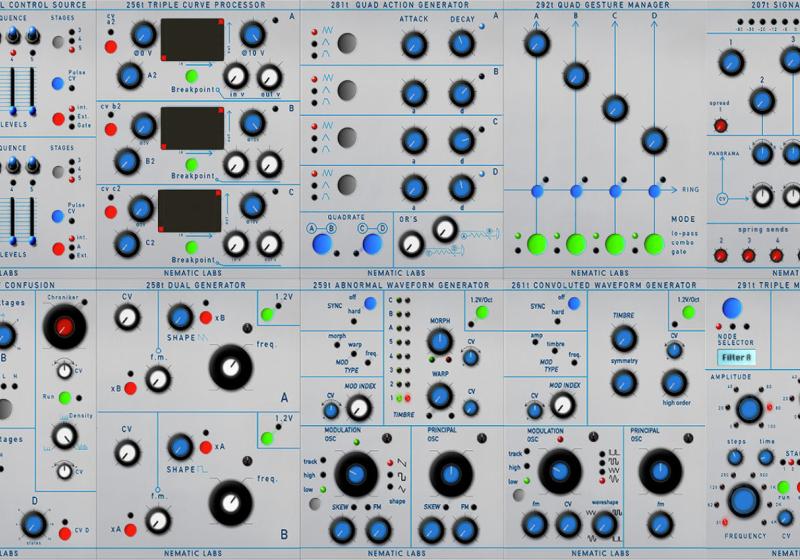Click the WARP knob in Abnormal Waveform Generator
The height and width of the screenshot is (560, 800).
pos(440,396)
